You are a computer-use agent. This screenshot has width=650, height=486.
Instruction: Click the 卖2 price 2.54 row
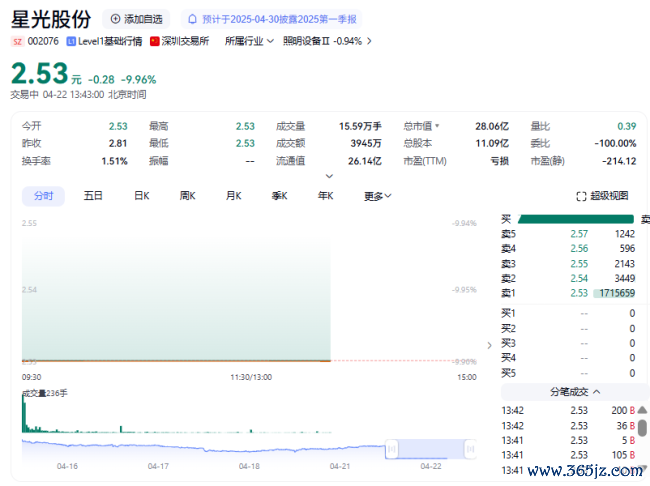568,278
